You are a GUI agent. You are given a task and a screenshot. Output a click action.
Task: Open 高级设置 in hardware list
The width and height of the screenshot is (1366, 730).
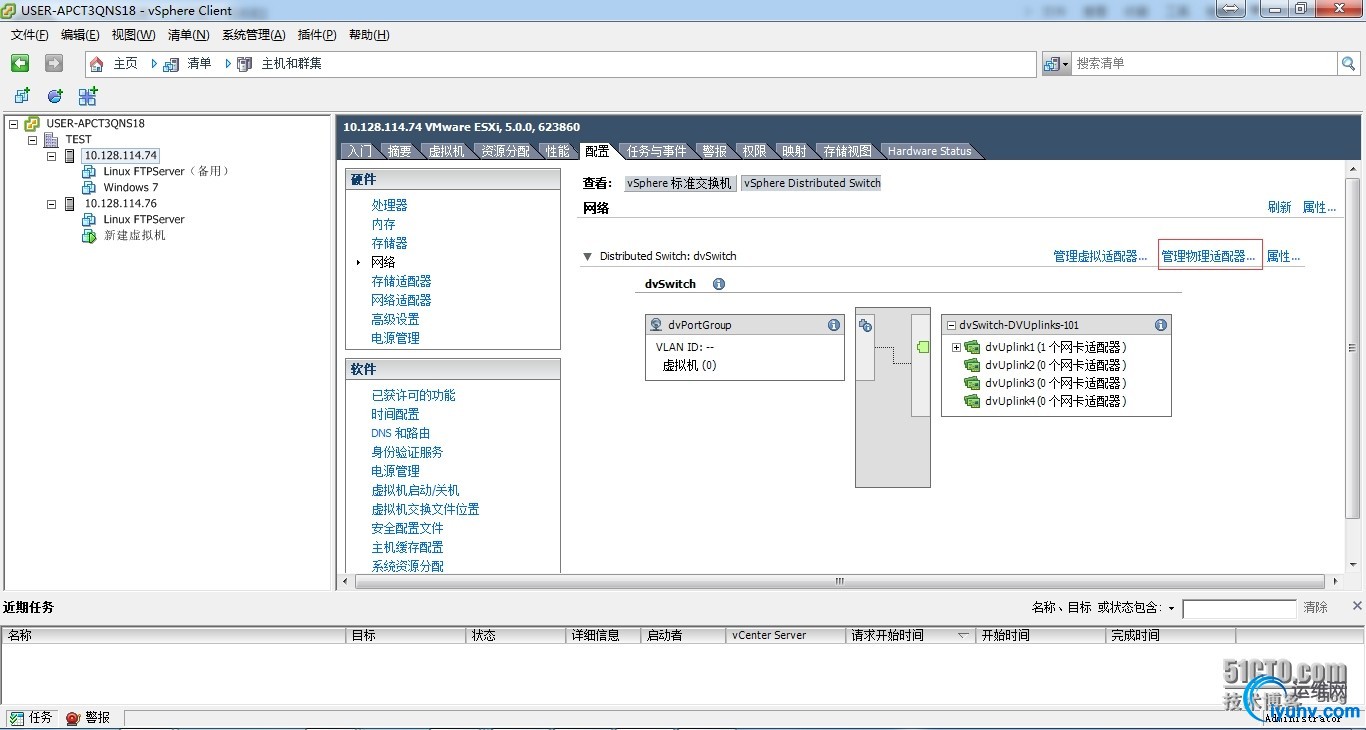(x=395, y=319)
